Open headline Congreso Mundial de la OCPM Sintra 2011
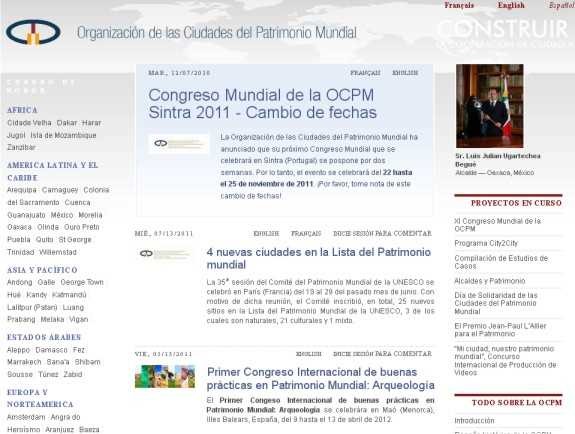The height and width of the screenshot is (434, 575). pyautogui.click(x=262, y=104)
